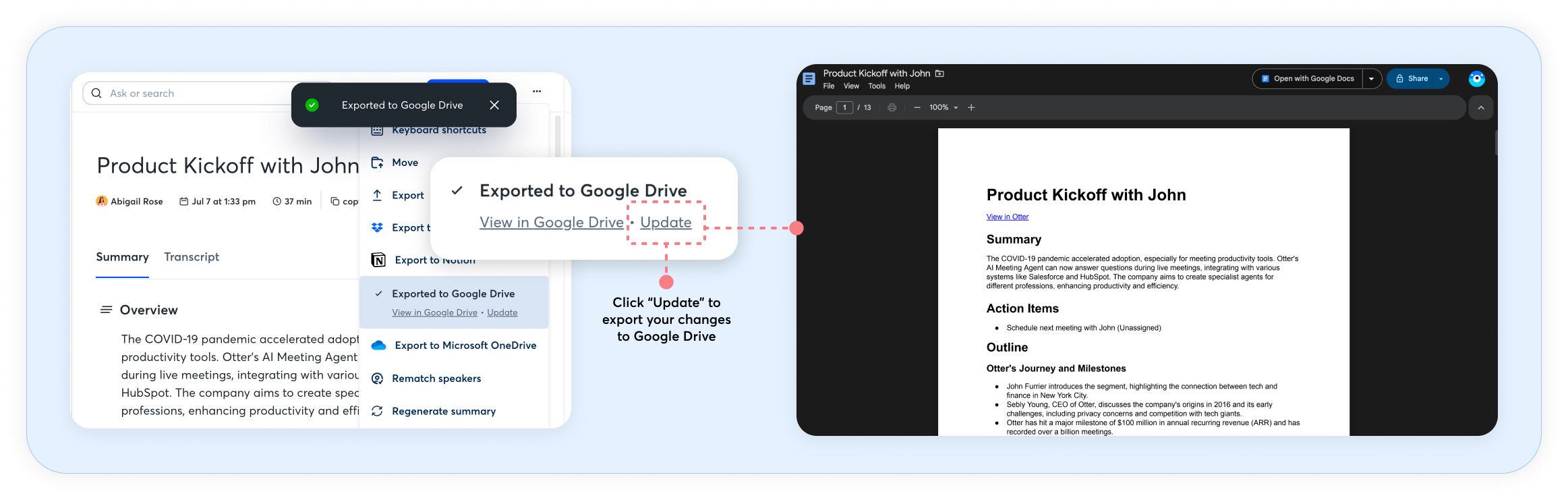This screenshot has width=1568, height=500.
Task: Click the document viewer vertical scrollbar
Action: [x=1496, y=142]
